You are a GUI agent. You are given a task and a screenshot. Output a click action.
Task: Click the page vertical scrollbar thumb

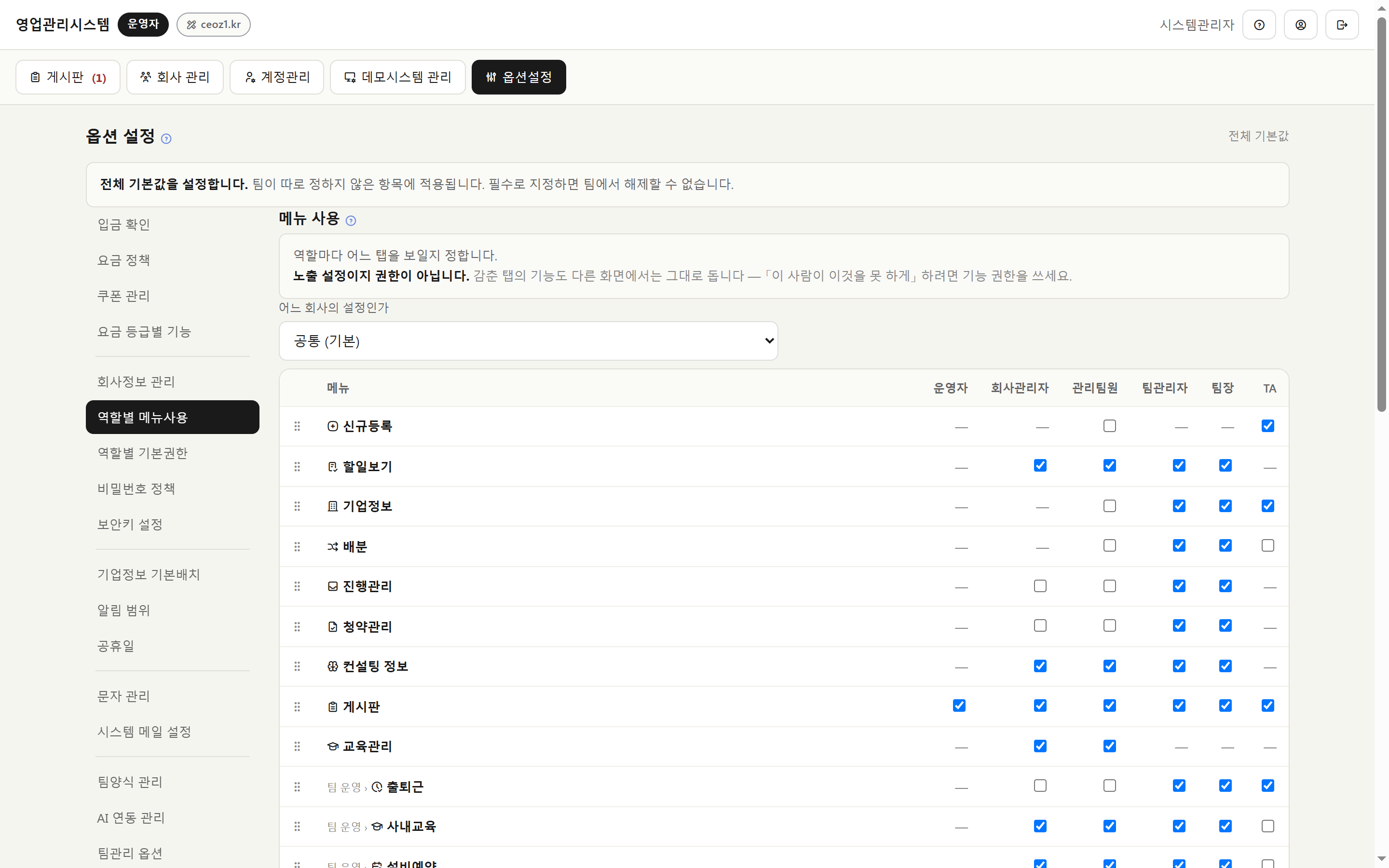(1382, 215)
